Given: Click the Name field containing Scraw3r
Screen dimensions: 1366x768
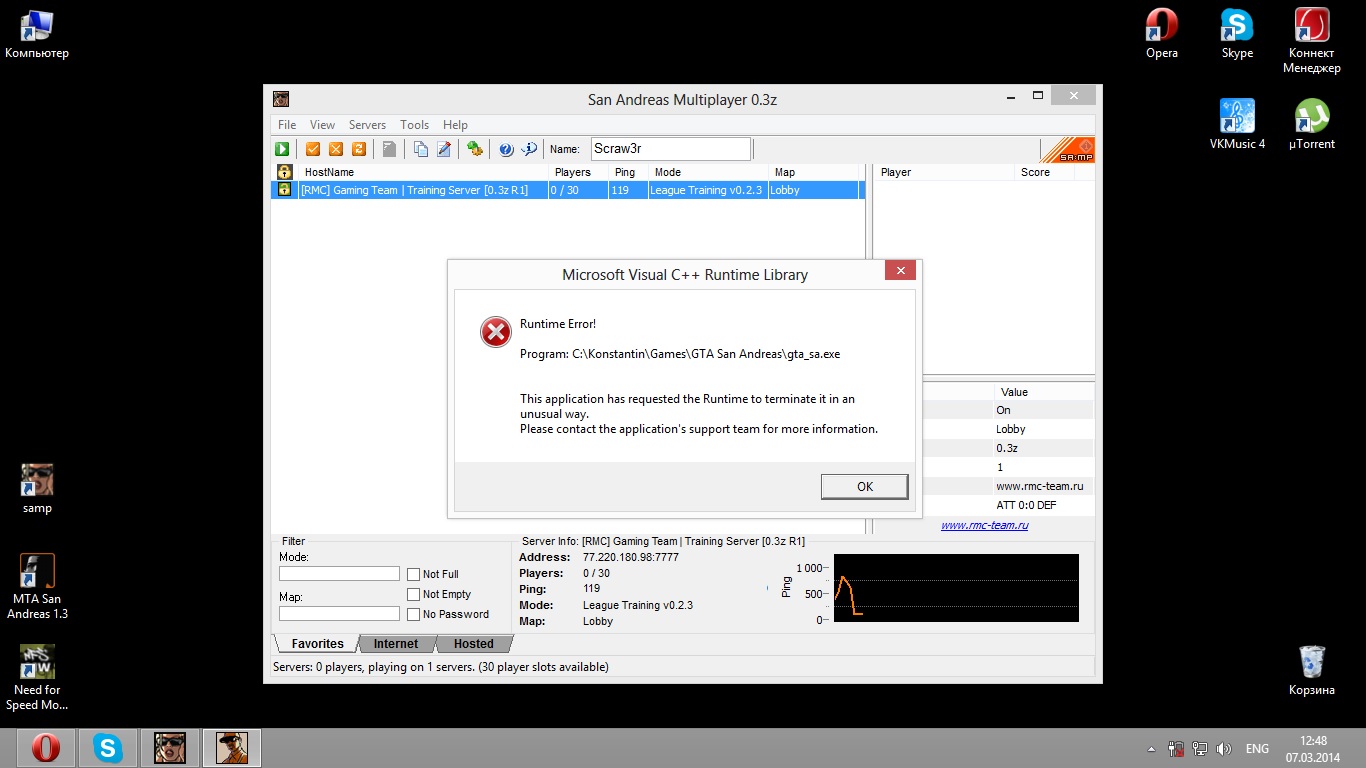Looking at the screenshot, I should tap(670, 149).
